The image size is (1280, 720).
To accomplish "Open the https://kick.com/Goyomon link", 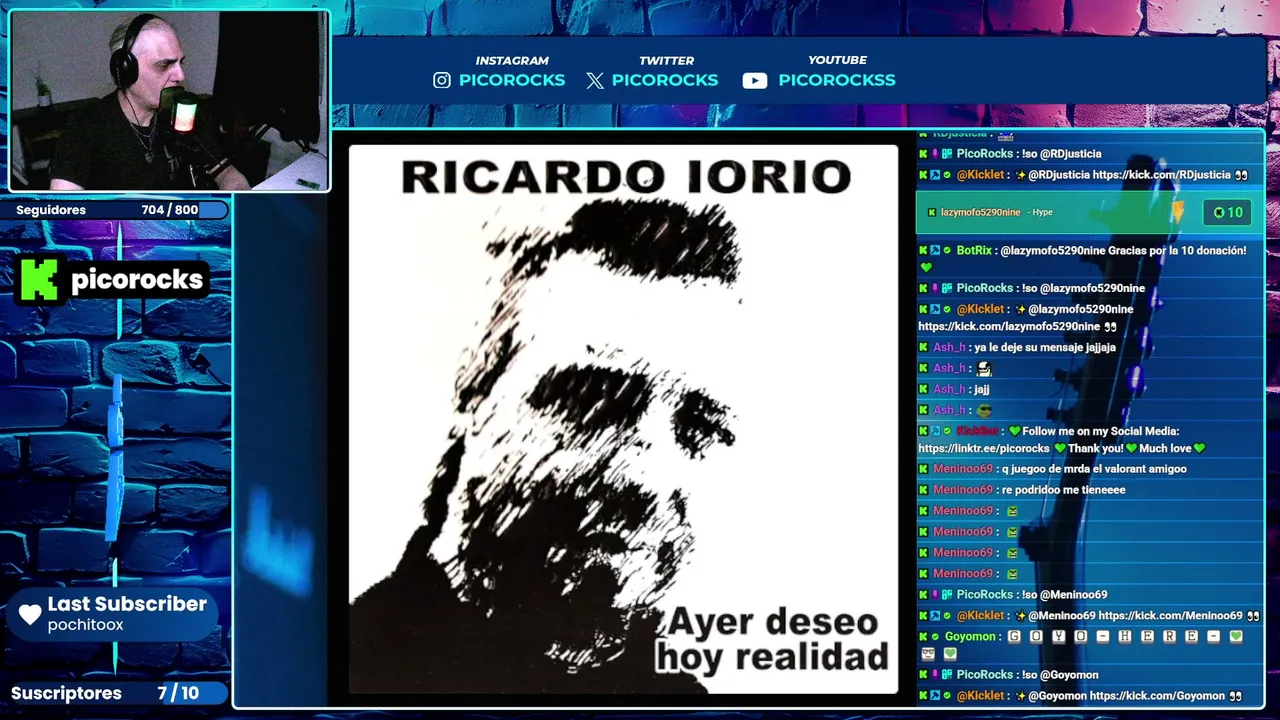I will (x=1157, y=696).
